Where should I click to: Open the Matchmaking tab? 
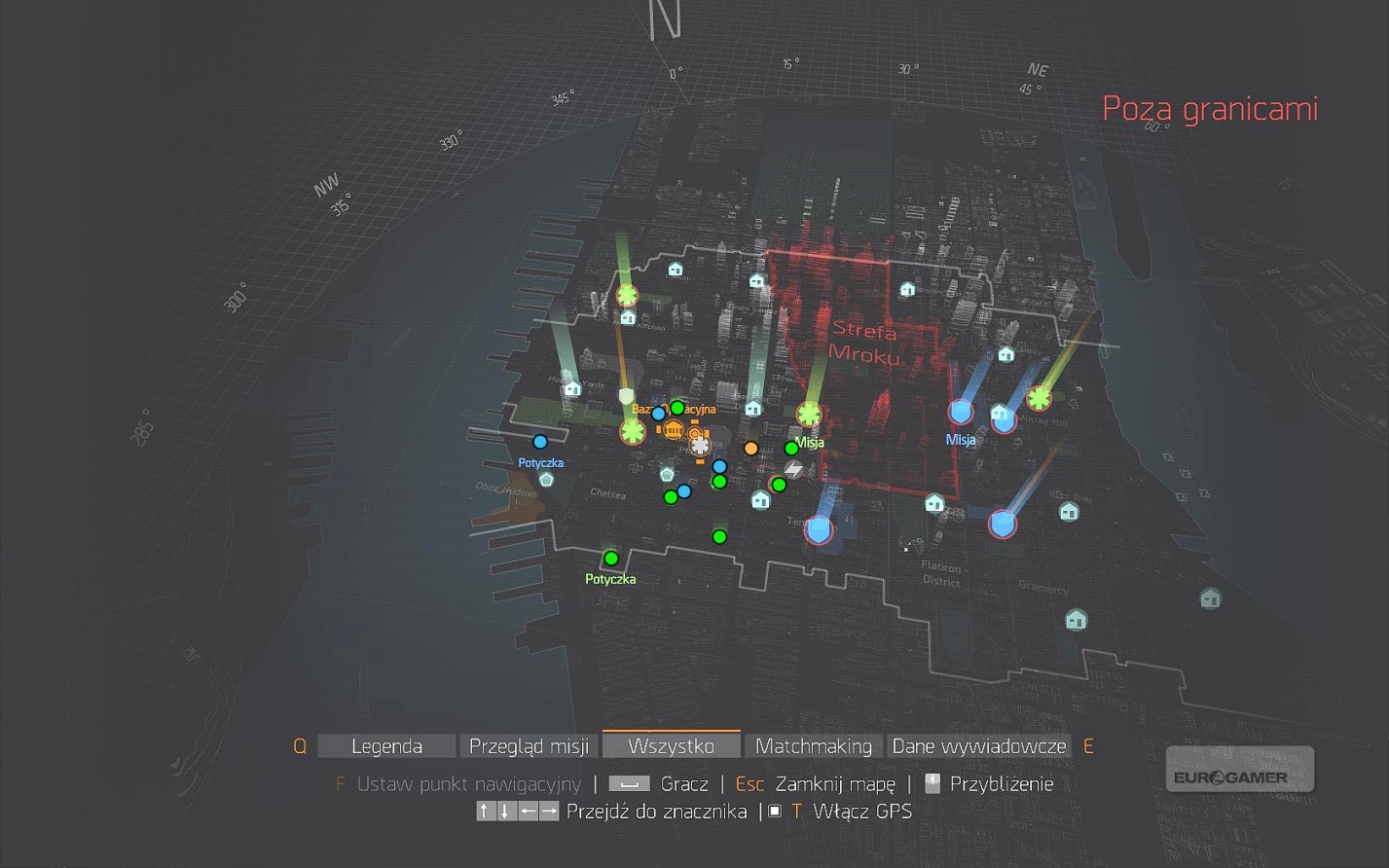814,746
